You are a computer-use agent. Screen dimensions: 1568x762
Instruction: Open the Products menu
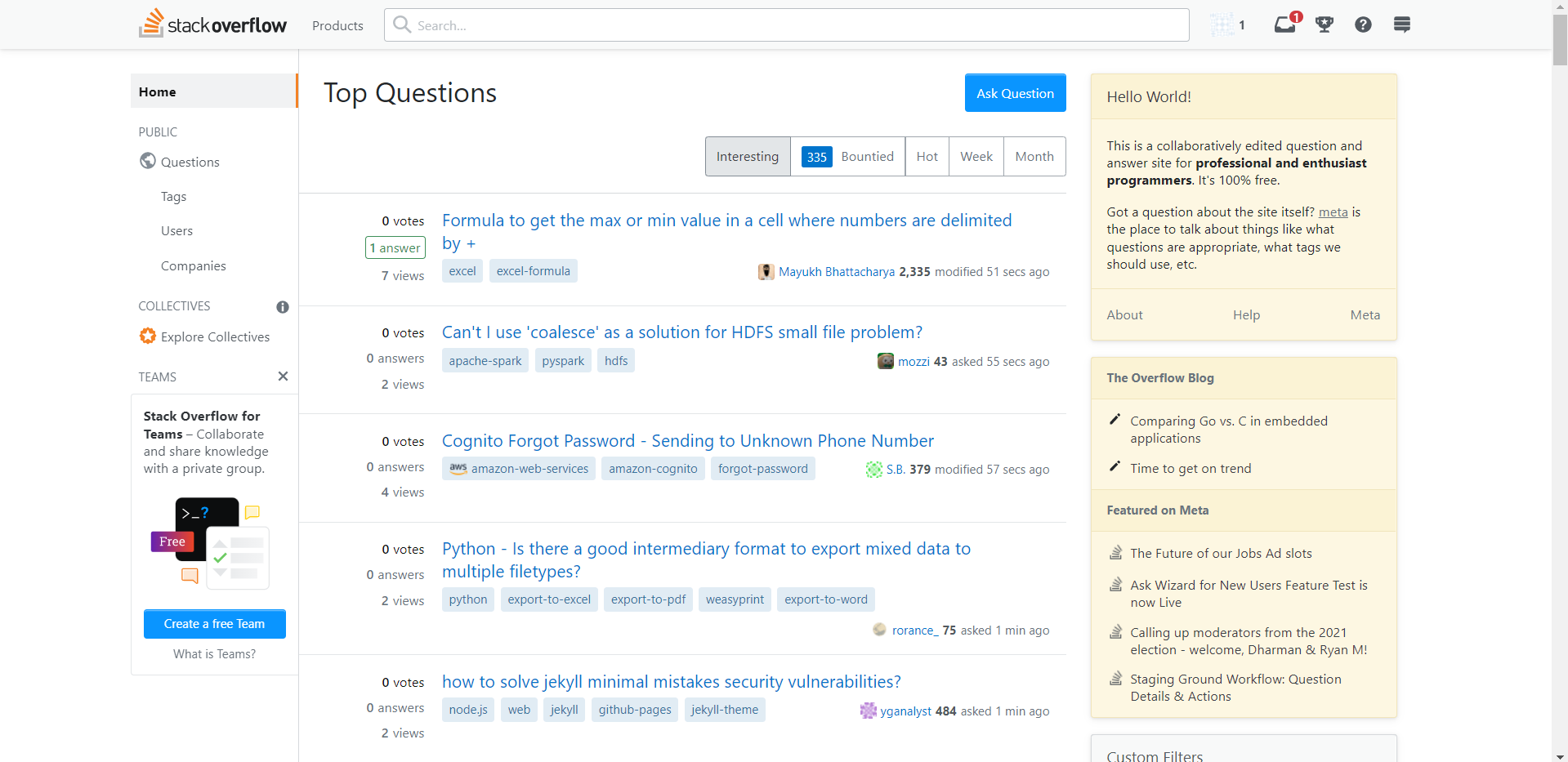(x=337, y=25)
